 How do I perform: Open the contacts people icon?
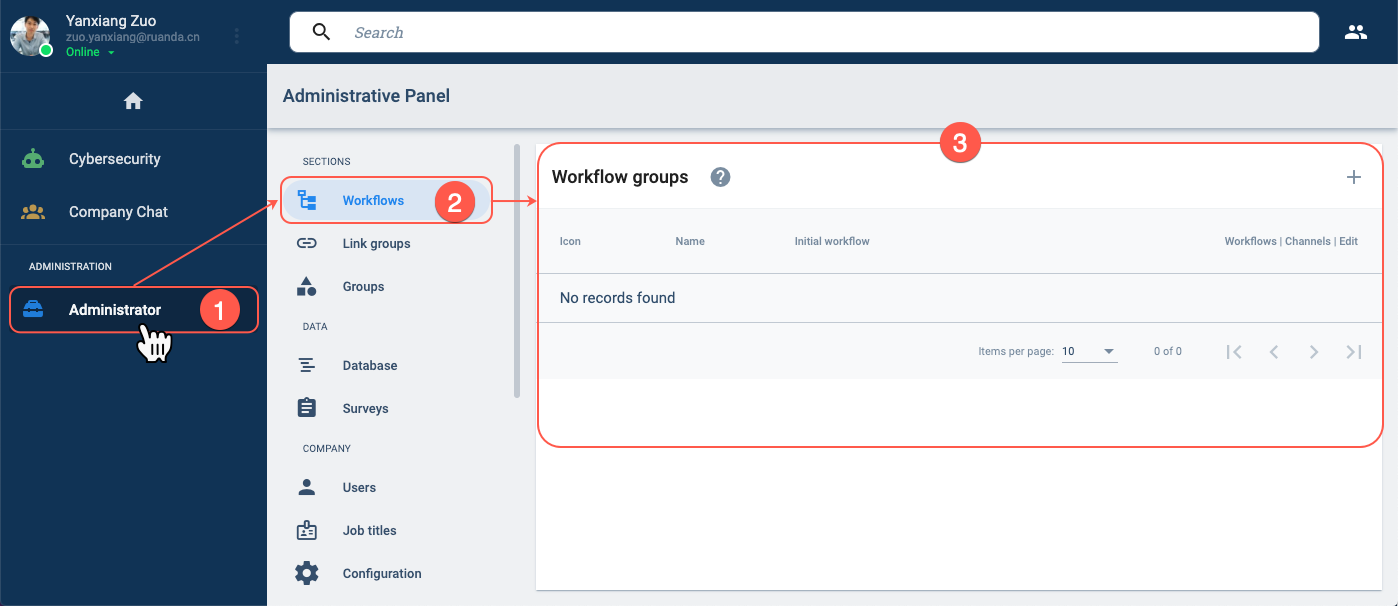pos(1355,32)
